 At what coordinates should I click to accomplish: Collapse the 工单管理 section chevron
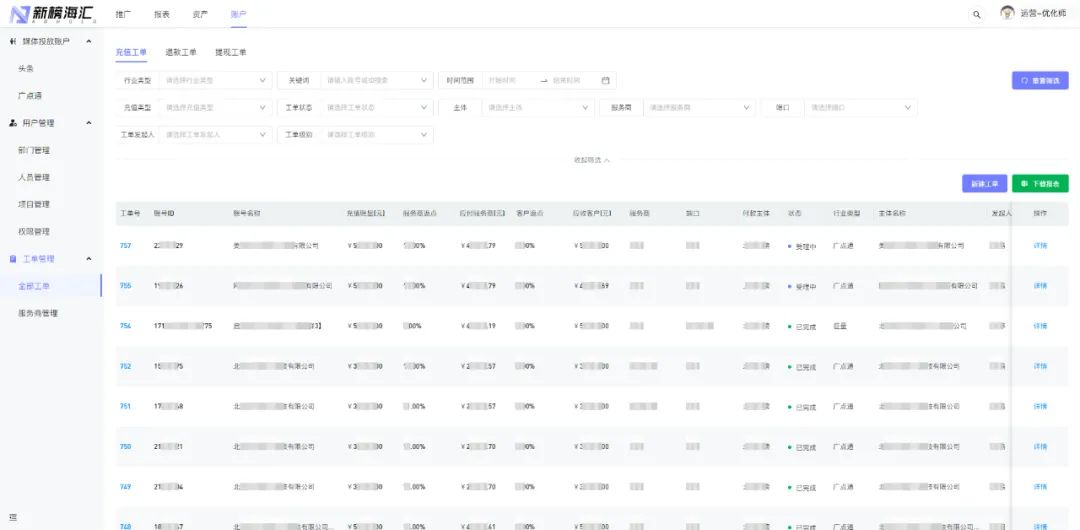tap(89, 259)
